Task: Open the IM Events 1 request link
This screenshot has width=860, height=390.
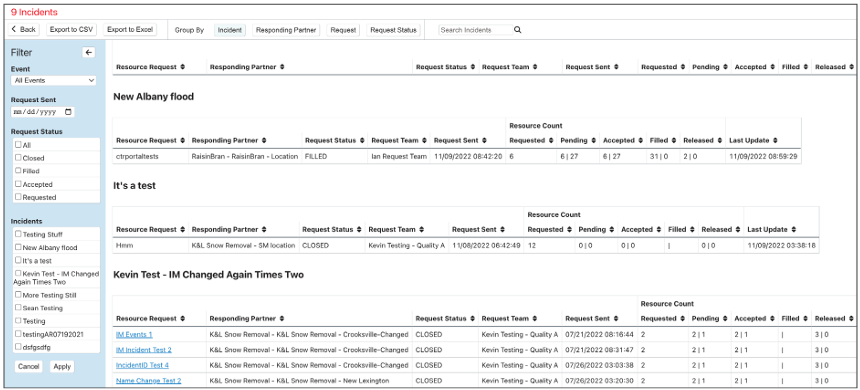Action: tap(134, 334)
